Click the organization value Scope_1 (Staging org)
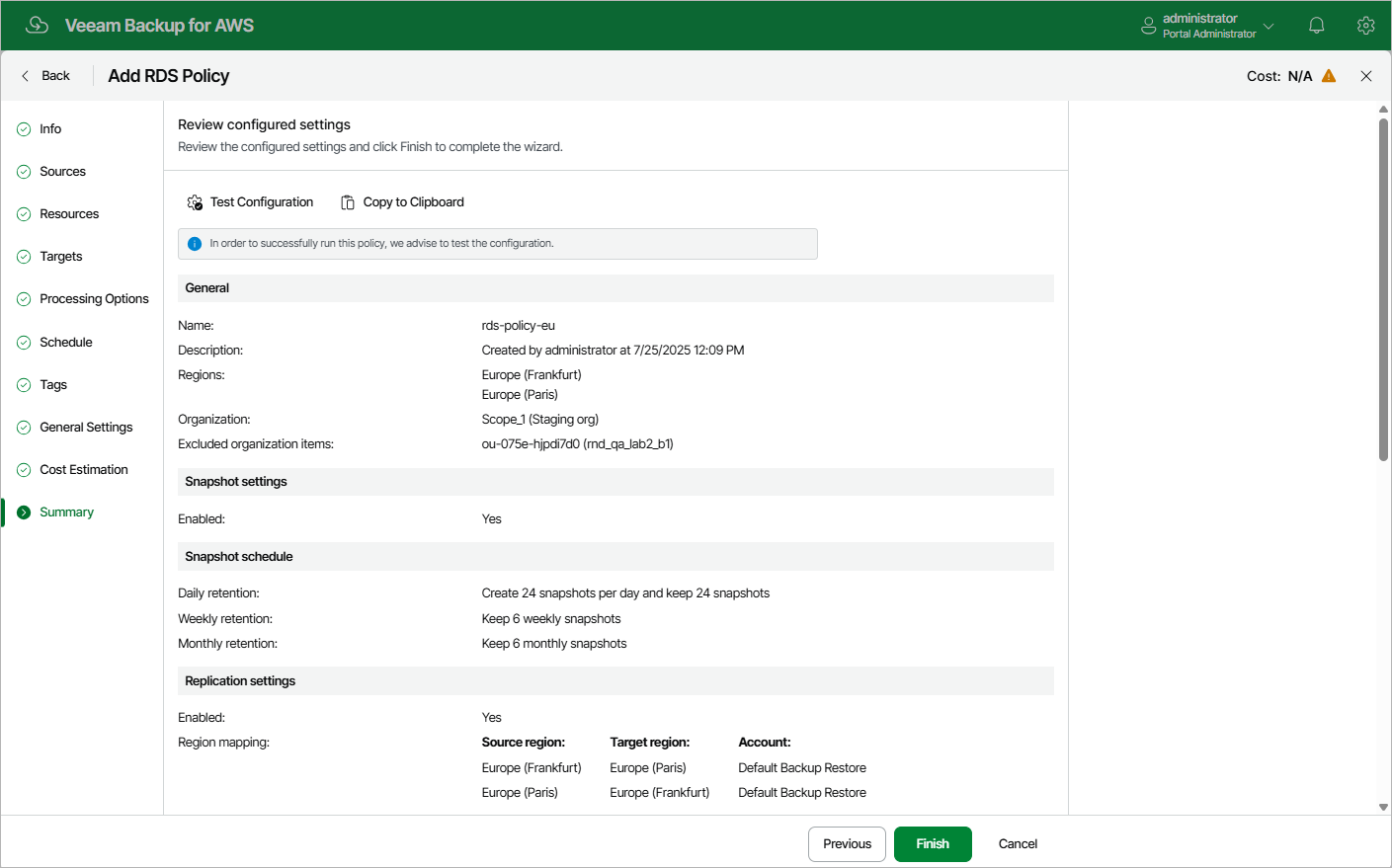 pos(540,420)
